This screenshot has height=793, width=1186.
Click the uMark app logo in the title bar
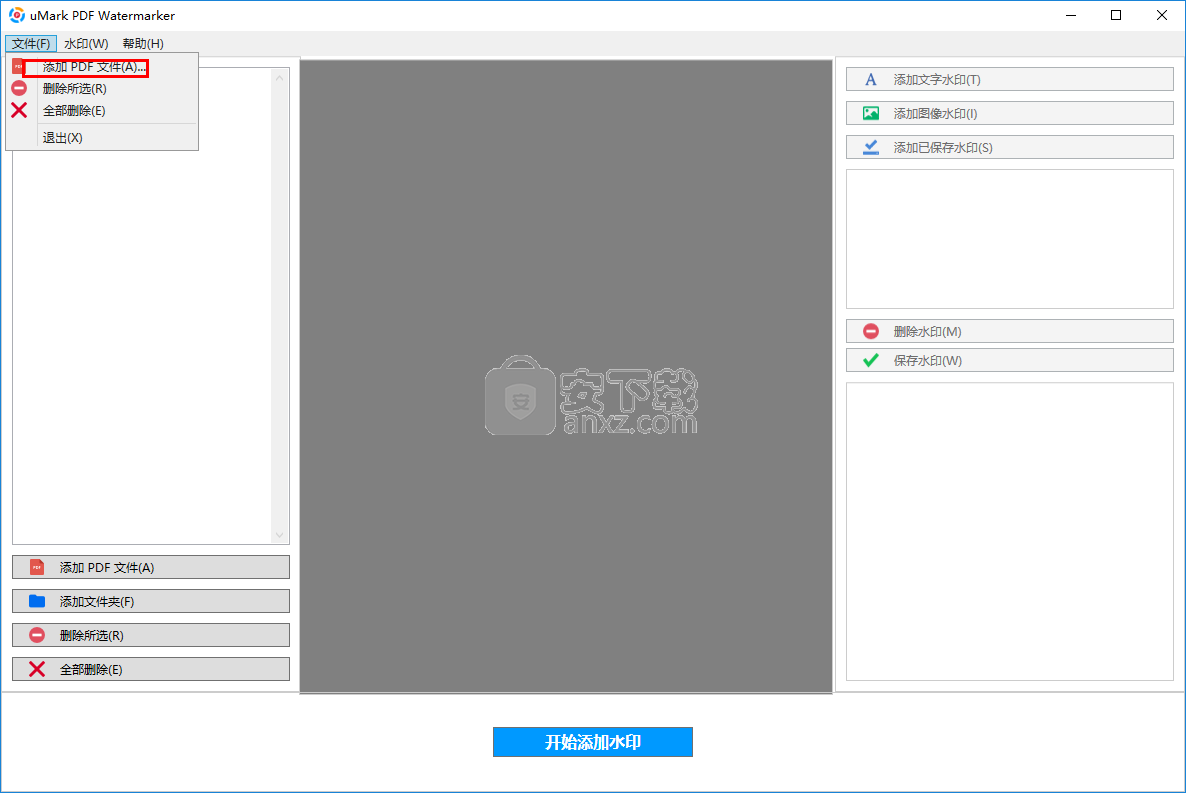[x=17, y=15]
